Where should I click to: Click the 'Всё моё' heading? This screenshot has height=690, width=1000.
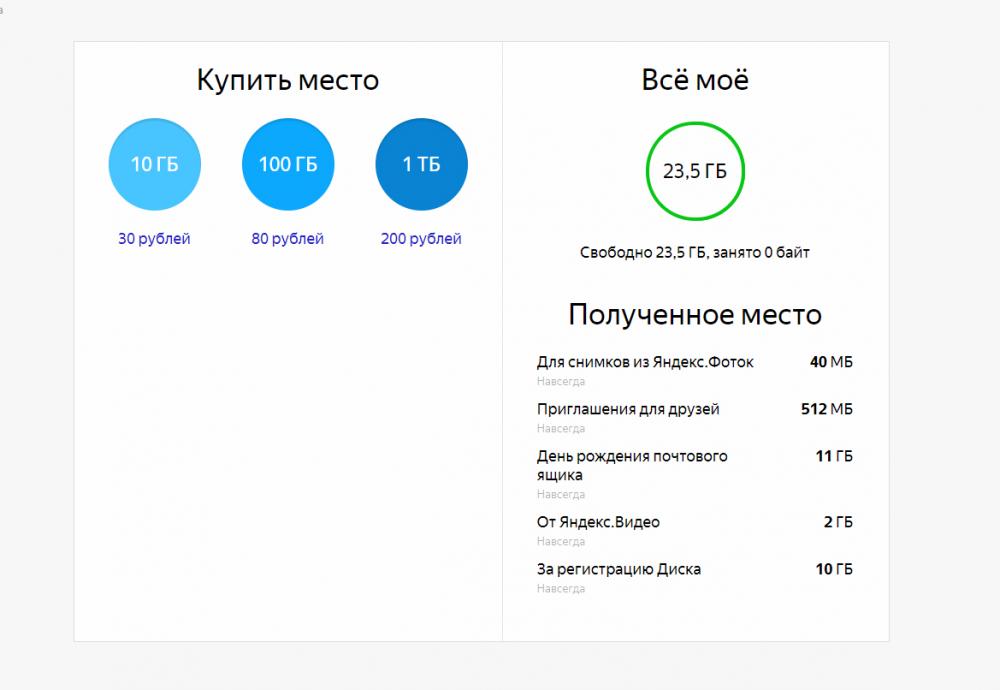pyautogui.click(x=695, y=80)
